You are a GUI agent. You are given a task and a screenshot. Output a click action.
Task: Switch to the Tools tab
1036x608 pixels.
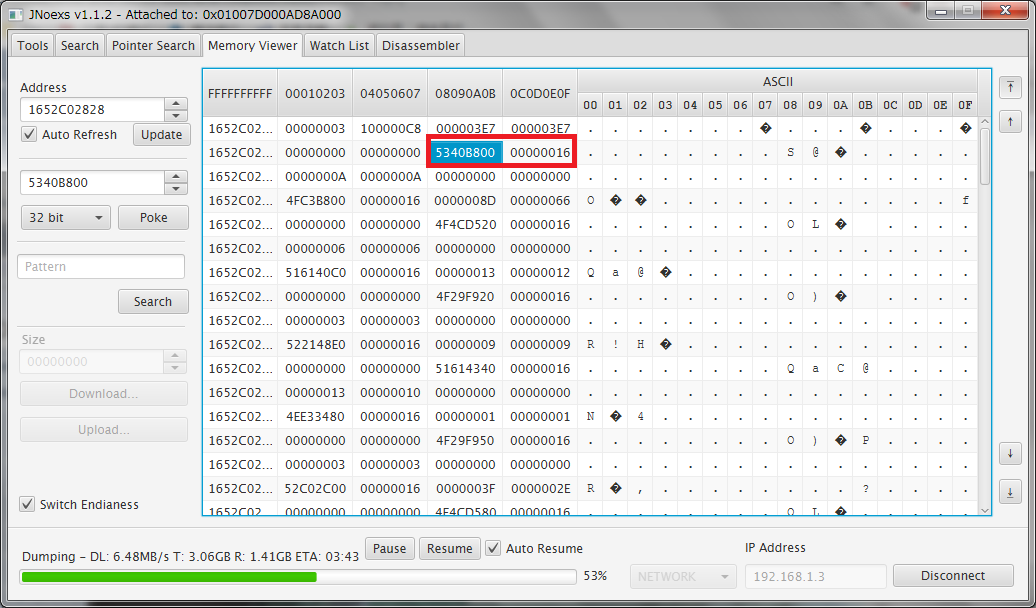(32, 46)
